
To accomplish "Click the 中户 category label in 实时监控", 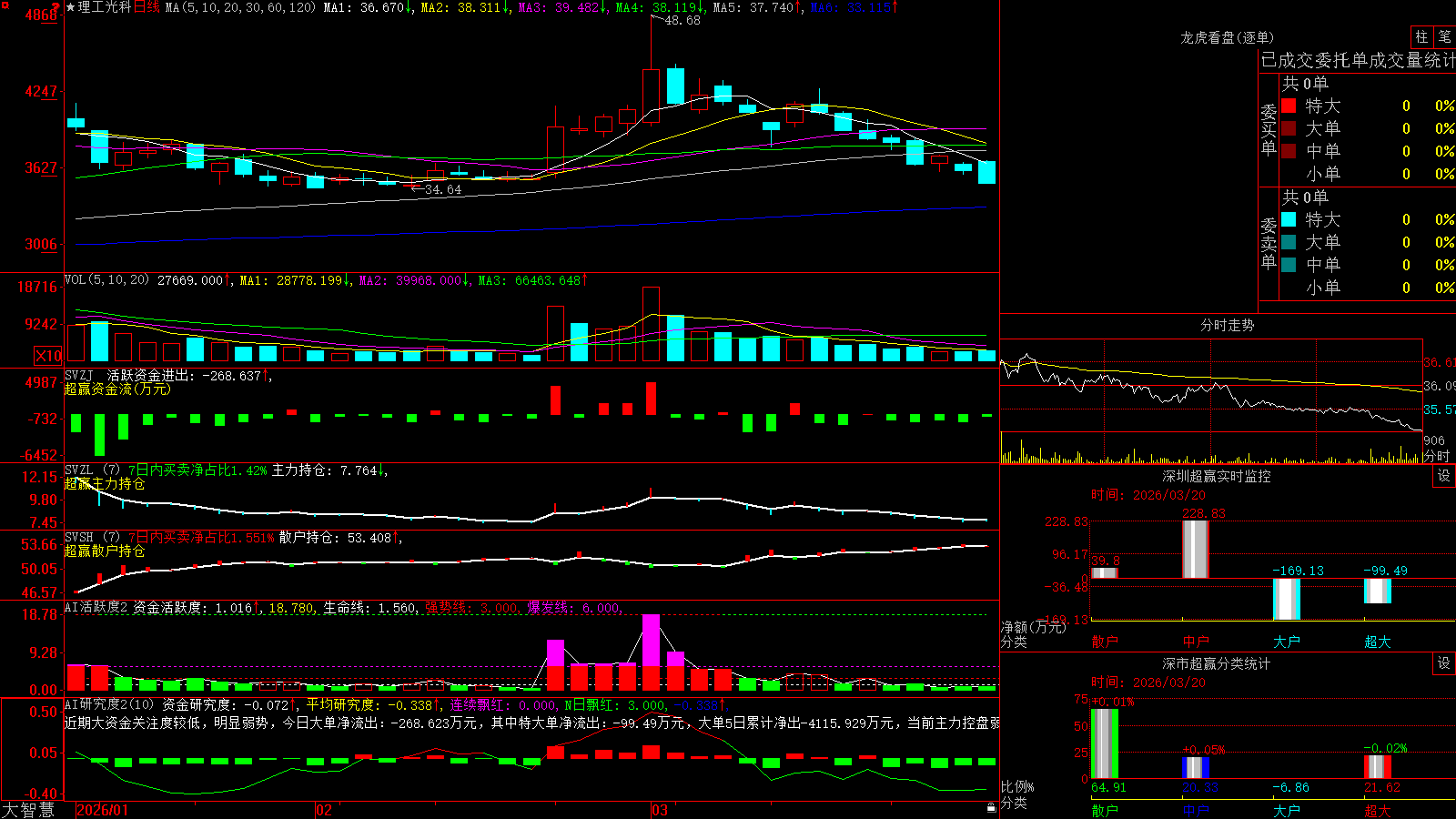I will (x=1196, y=642).
